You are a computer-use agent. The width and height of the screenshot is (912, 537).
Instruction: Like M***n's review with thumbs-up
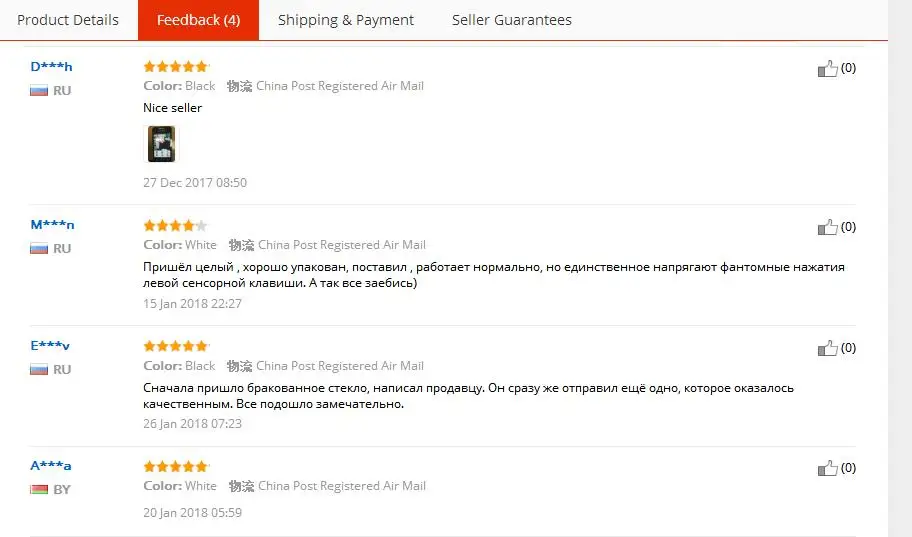(x=827, y=227)
